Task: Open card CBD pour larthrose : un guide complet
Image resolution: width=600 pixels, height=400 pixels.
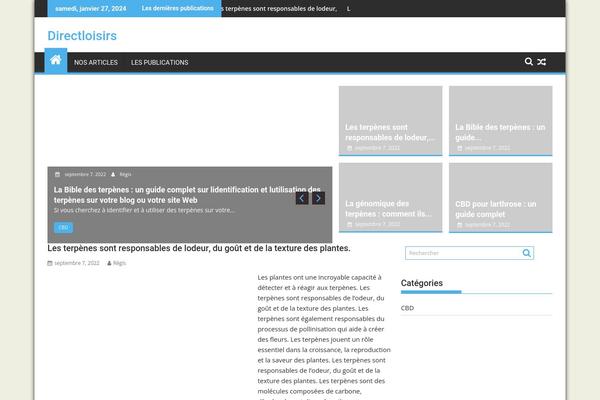Action: 496,209
